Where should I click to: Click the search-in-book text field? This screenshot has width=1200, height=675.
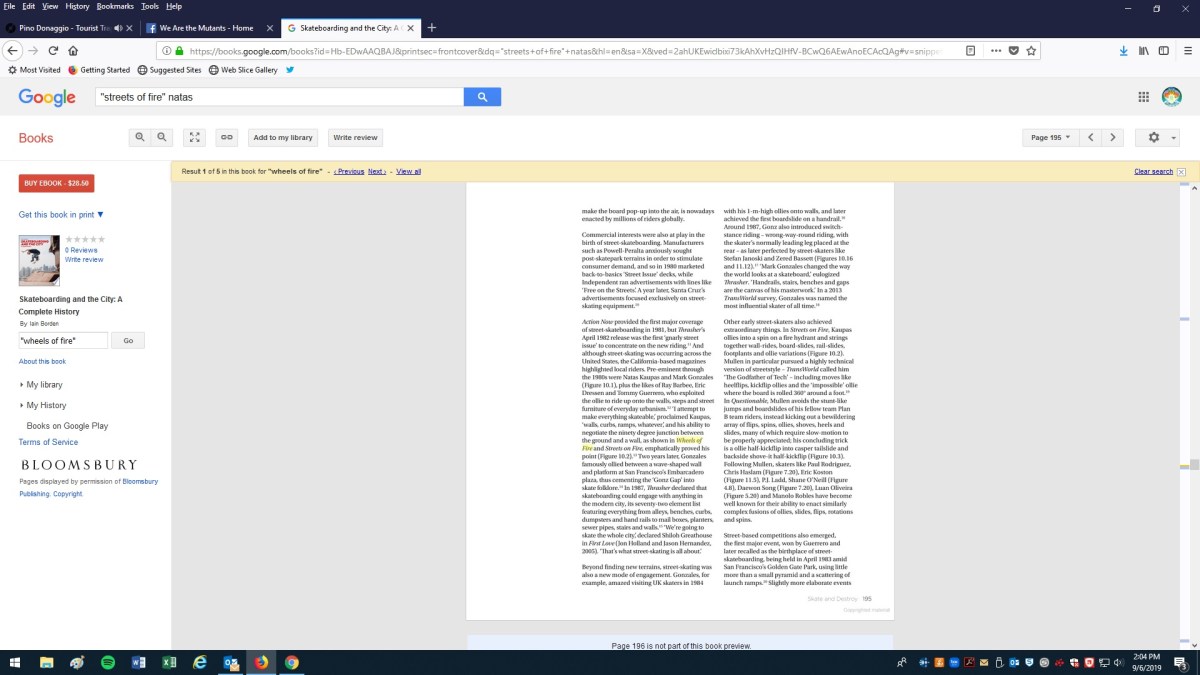click(x=63, y=341)
